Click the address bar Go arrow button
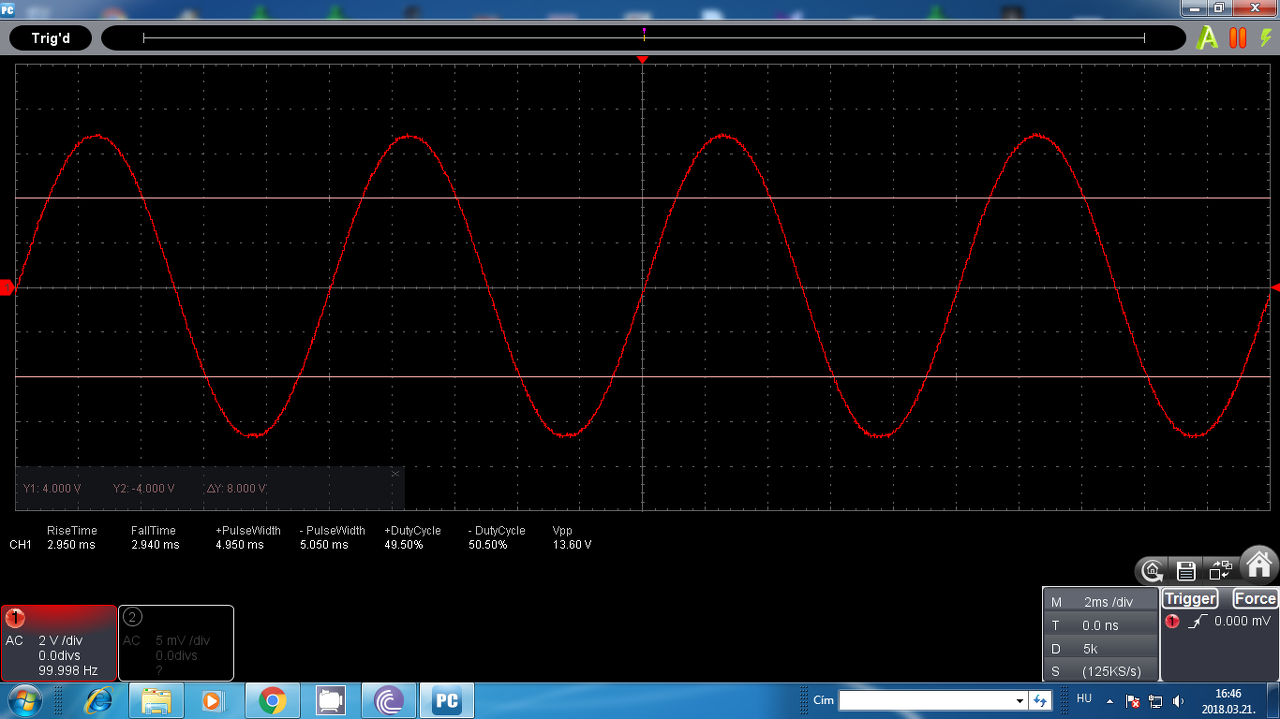 (1040, 700)
